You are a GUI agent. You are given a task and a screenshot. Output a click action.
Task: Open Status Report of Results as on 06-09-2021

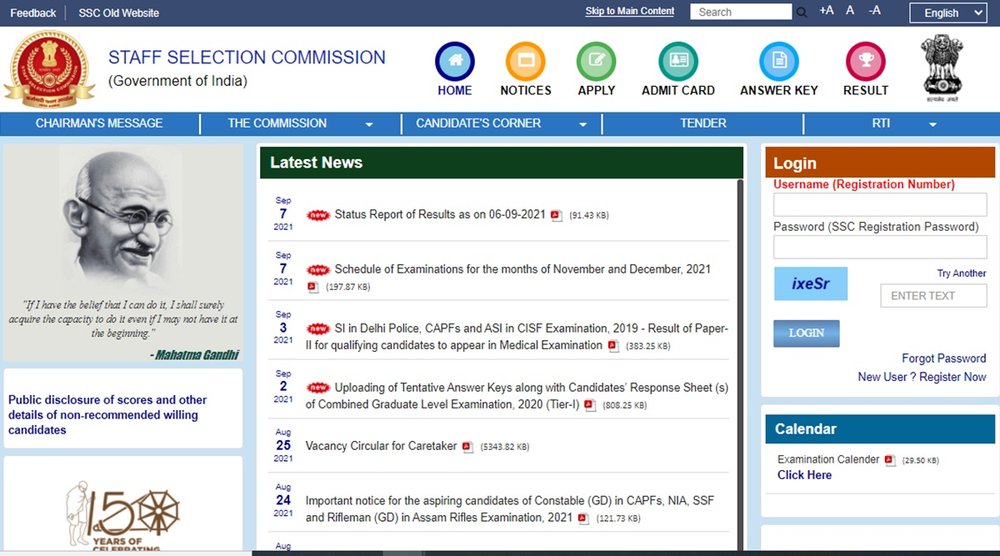(440, 215)
